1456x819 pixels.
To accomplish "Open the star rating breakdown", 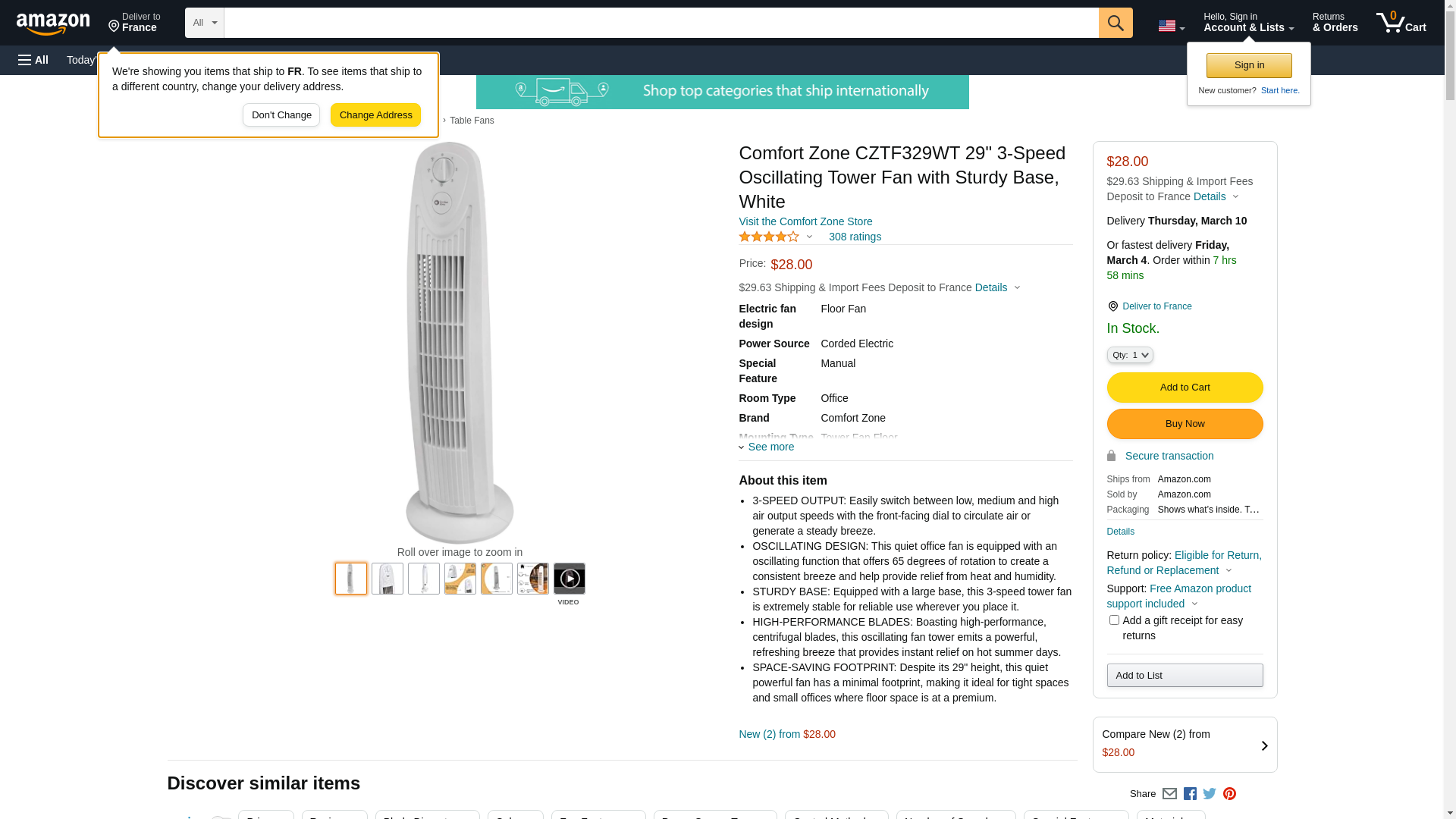I will (x=776, y=237).
